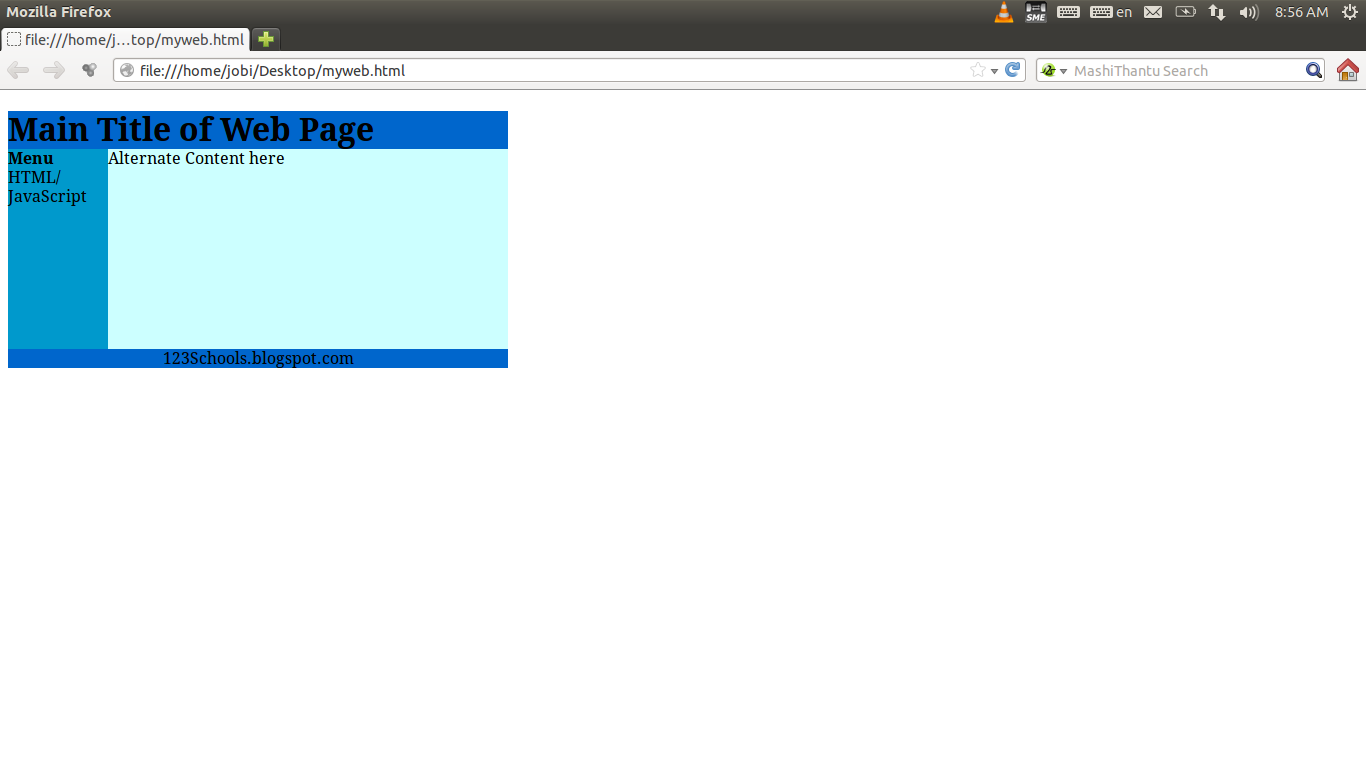Click the 123Schools.blogspot.com footer text
The width and height of the screenshot is (1366, 768).
tap(259, 358)
